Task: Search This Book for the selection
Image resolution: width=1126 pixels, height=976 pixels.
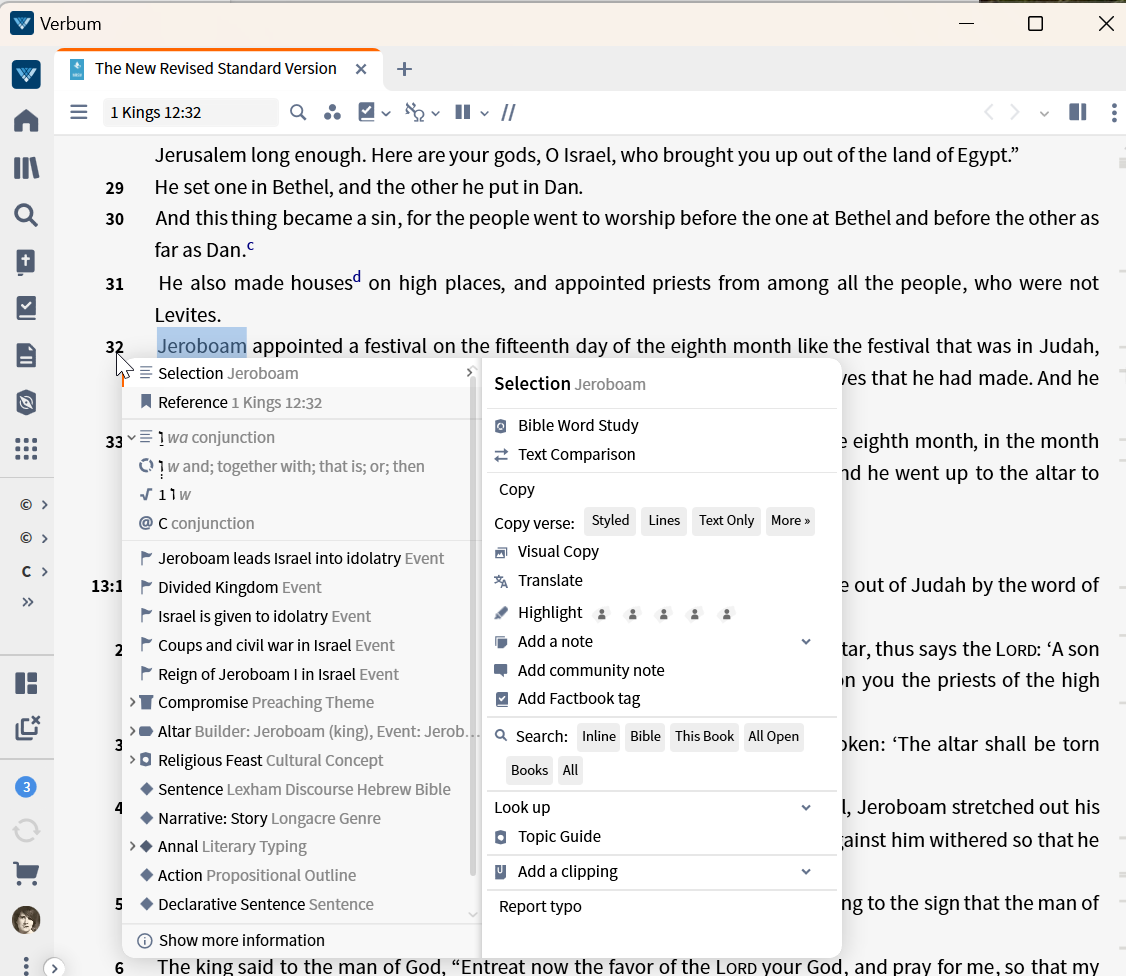Action: pyautogui.click(x=704, y=737)
